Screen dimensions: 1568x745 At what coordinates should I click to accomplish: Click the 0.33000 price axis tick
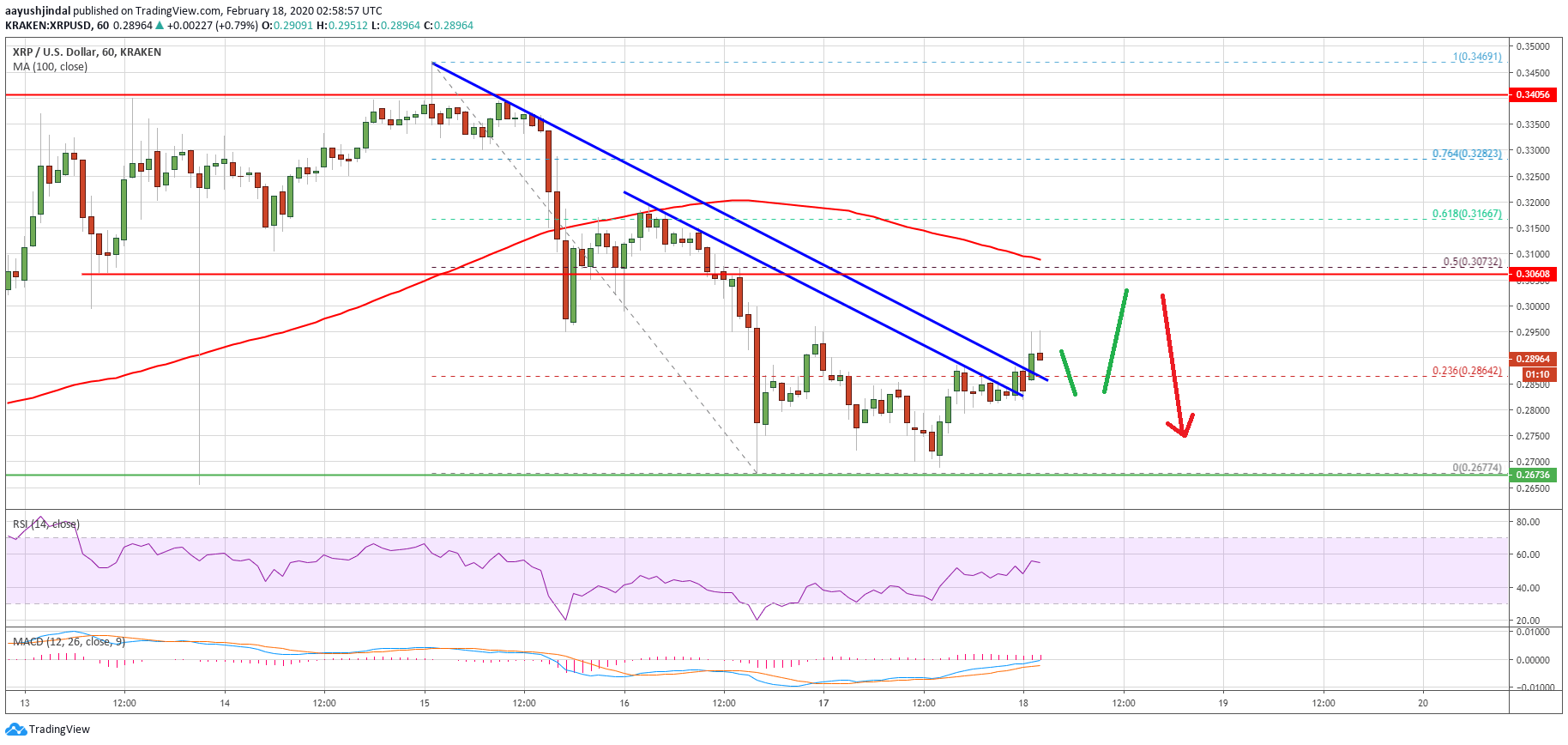(x=1533, y=150)
